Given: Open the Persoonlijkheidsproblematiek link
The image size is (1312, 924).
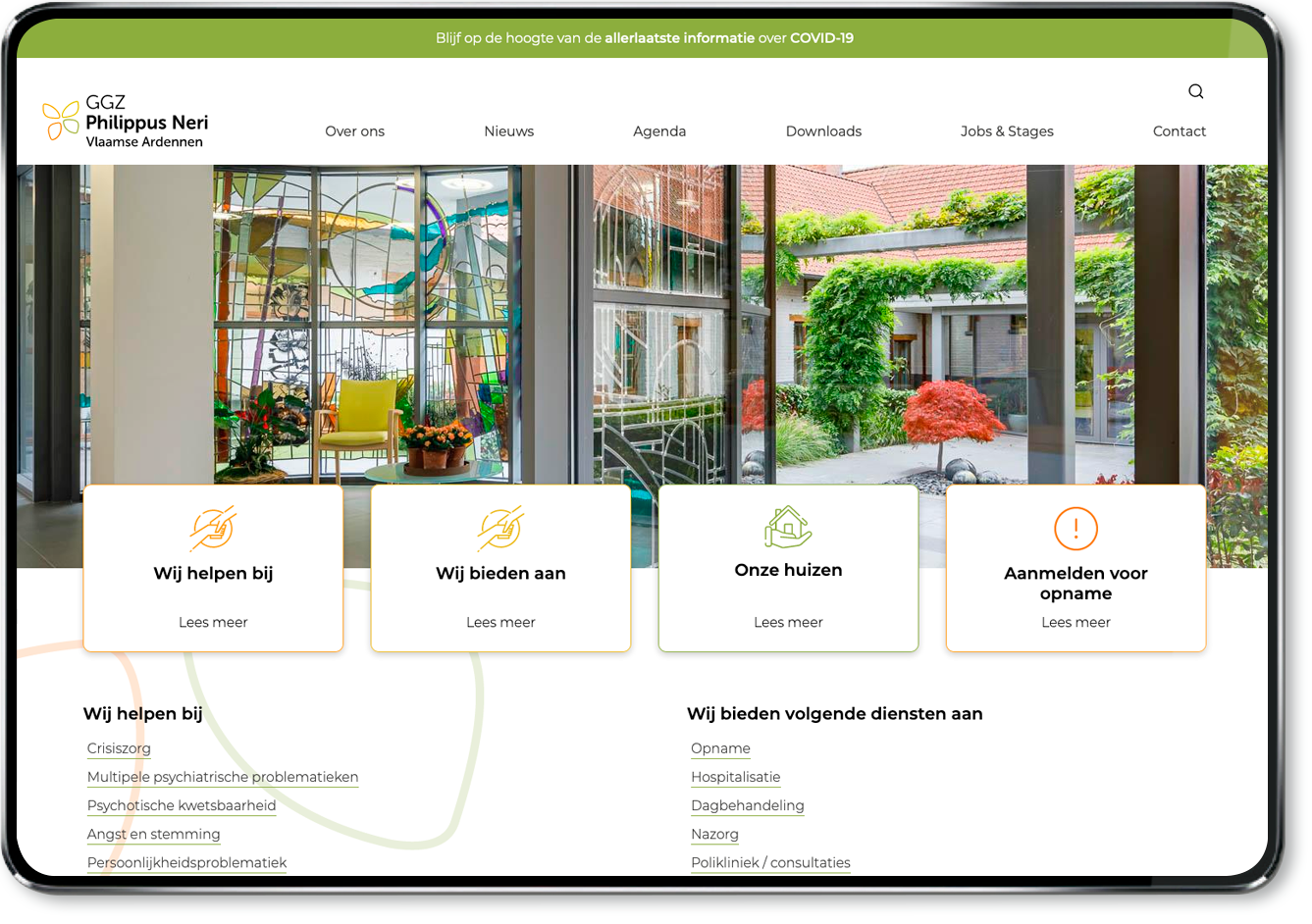Looking at the screenshot, I should point(186,862).
